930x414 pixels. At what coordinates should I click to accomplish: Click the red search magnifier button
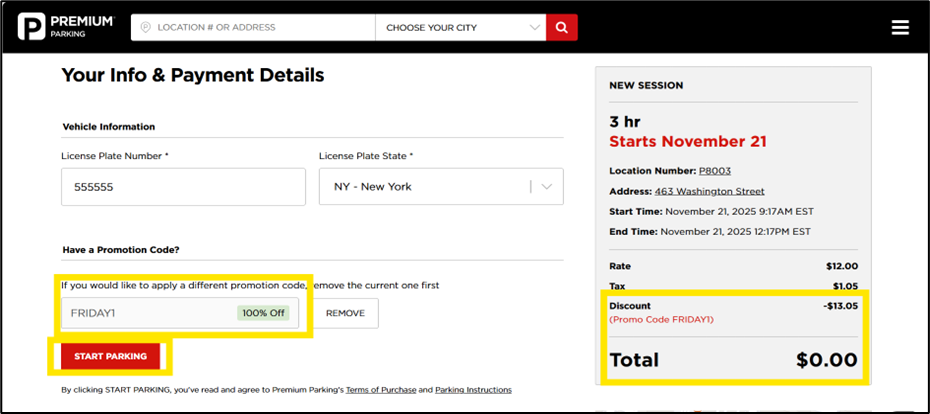[562, 27]
